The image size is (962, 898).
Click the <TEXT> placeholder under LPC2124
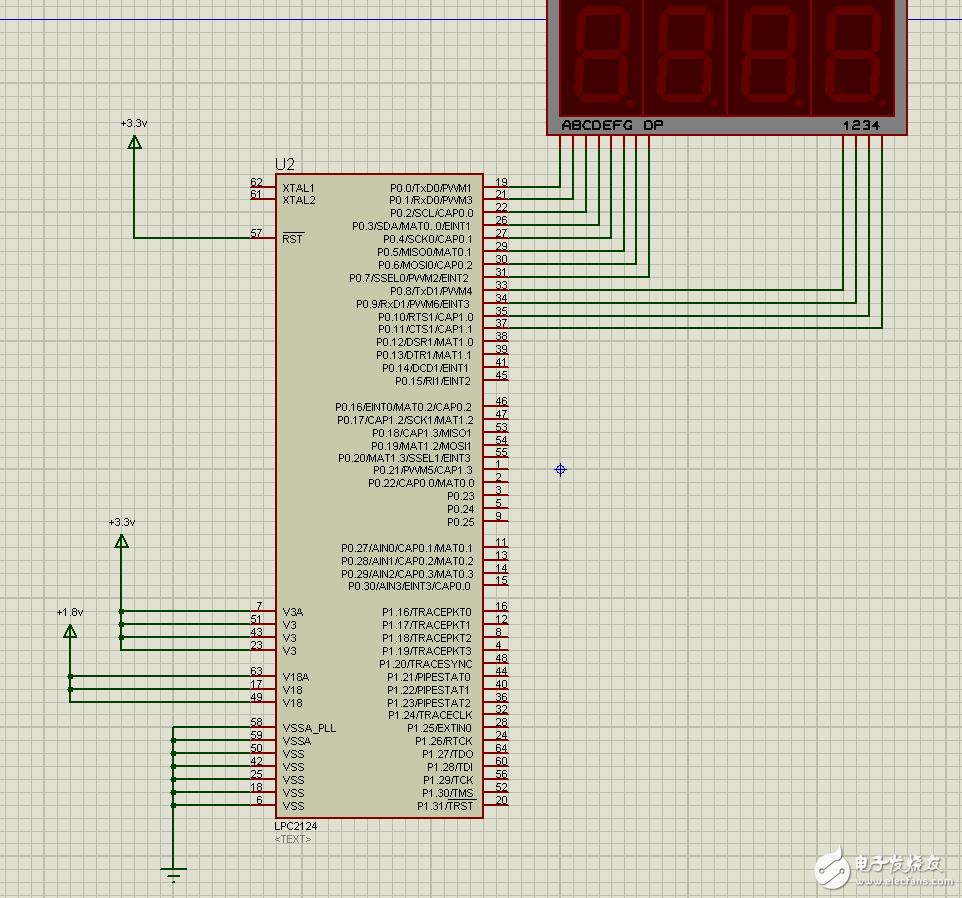pos(293,839)
